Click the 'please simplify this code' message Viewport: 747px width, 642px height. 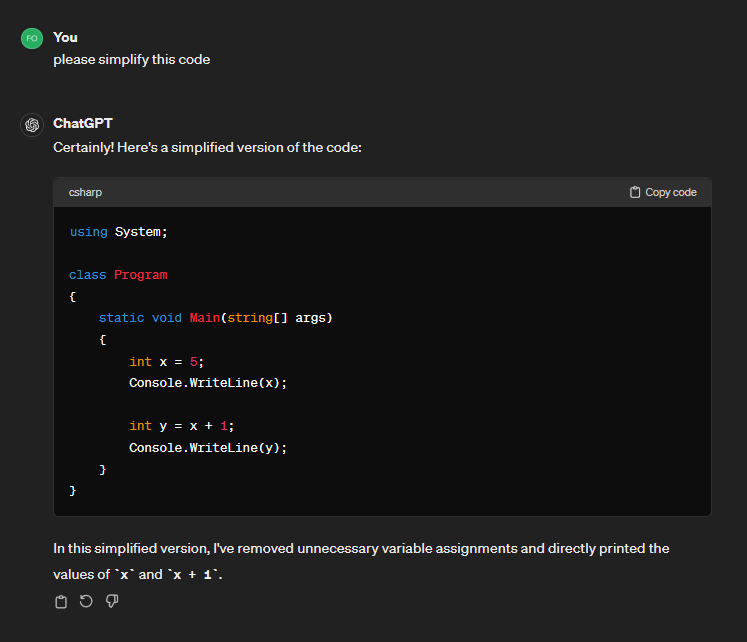coord(131,60)
